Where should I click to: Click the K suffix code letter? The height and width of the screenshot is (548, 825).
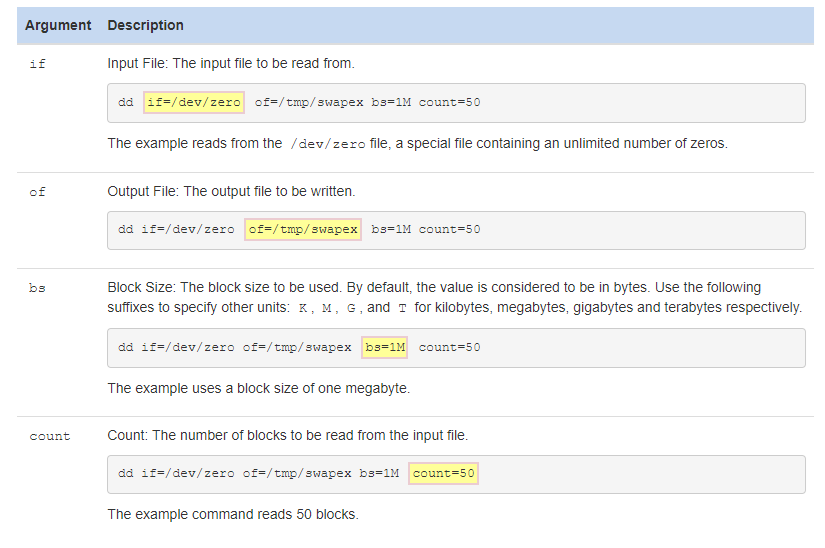click(303, 308)
